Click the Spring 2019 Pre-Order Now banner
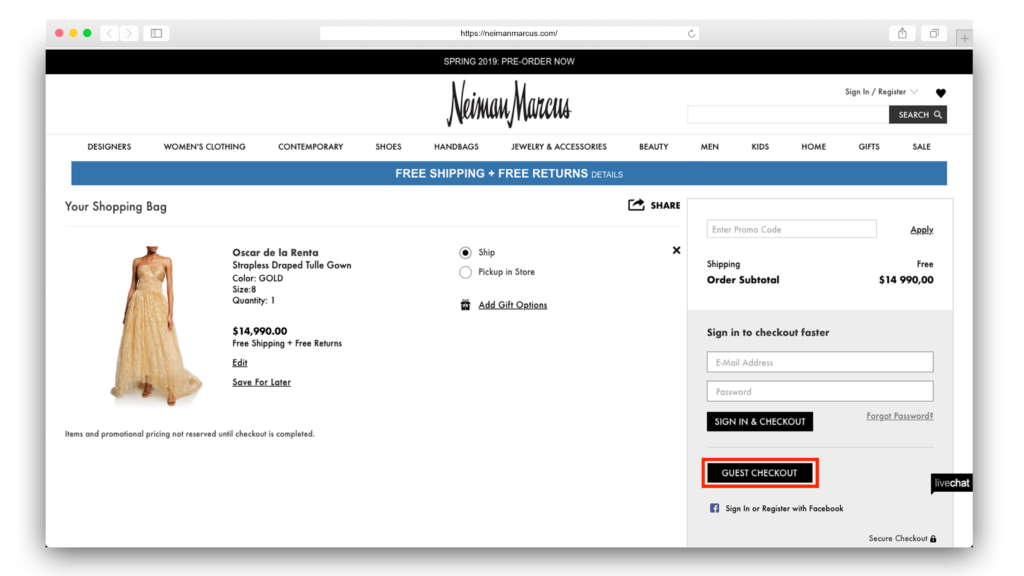1024x576 pixels. (x=509, y=61)
